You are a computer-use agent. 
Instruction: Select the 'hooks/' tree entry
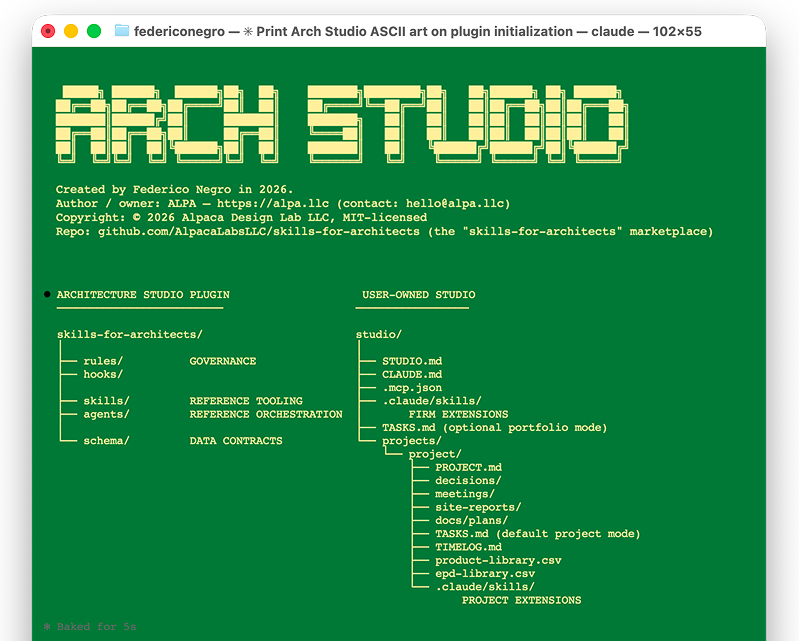(x=103, y=375)
